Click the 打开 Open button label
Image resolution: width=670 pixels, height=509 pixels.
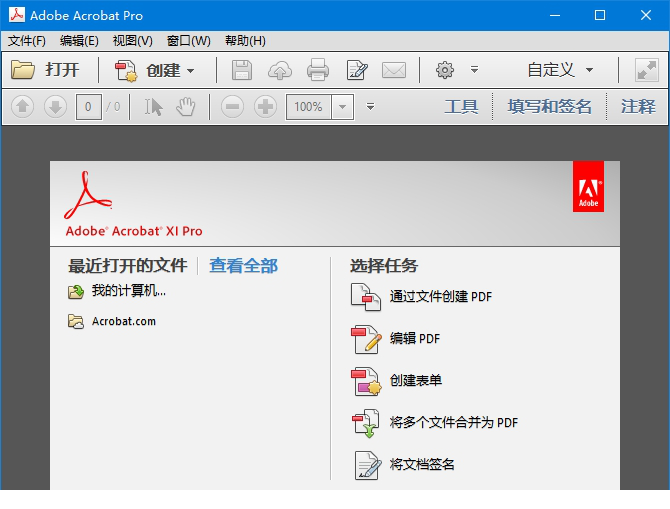62,70
